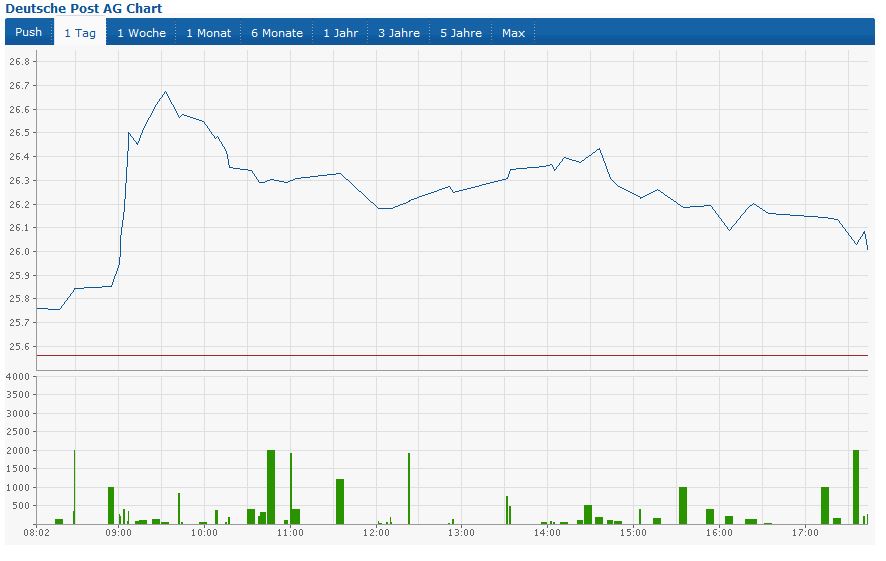Click the 13:00 time axis label
Screen dimensions: 886x561
pos(461,533)
